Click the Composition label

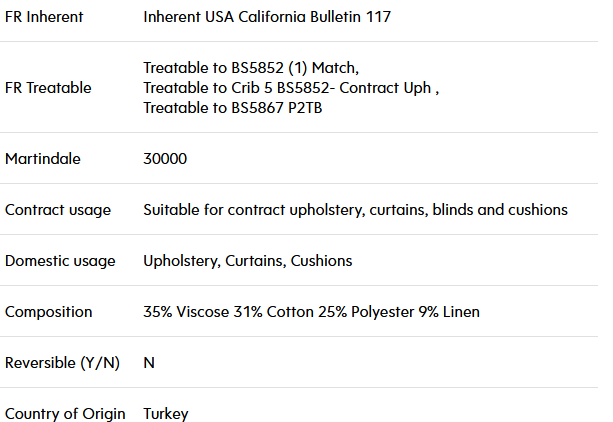48,312
